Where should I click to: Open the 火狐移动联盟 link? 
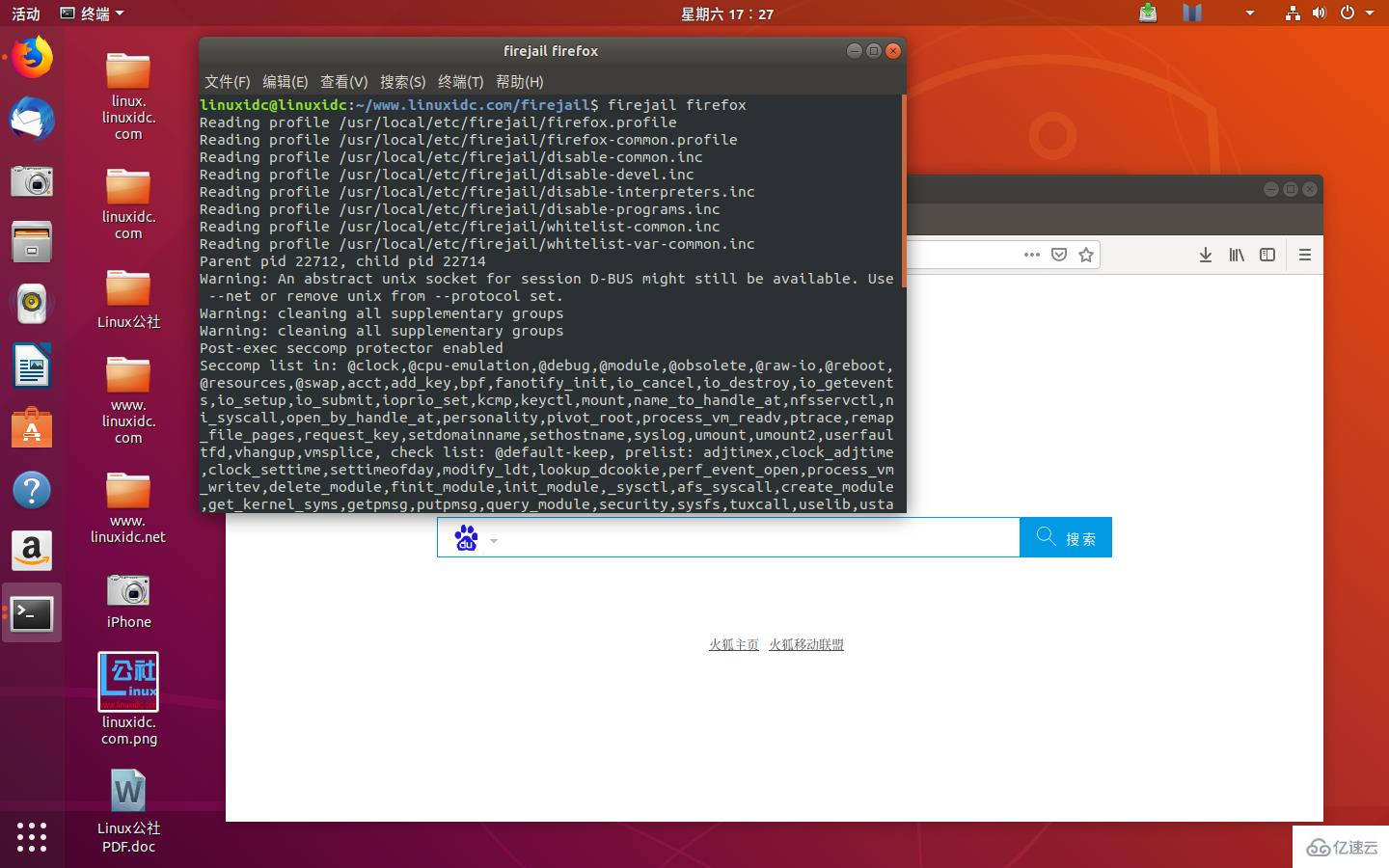point(806,644)
